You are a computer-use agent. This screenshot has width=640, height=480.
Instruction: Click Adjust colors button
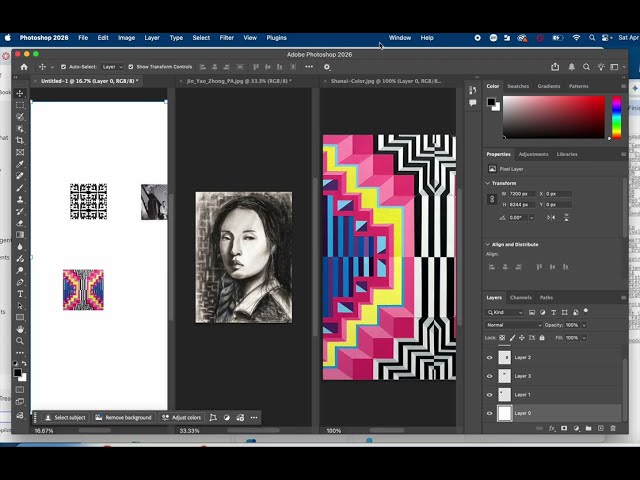[182, 418]
